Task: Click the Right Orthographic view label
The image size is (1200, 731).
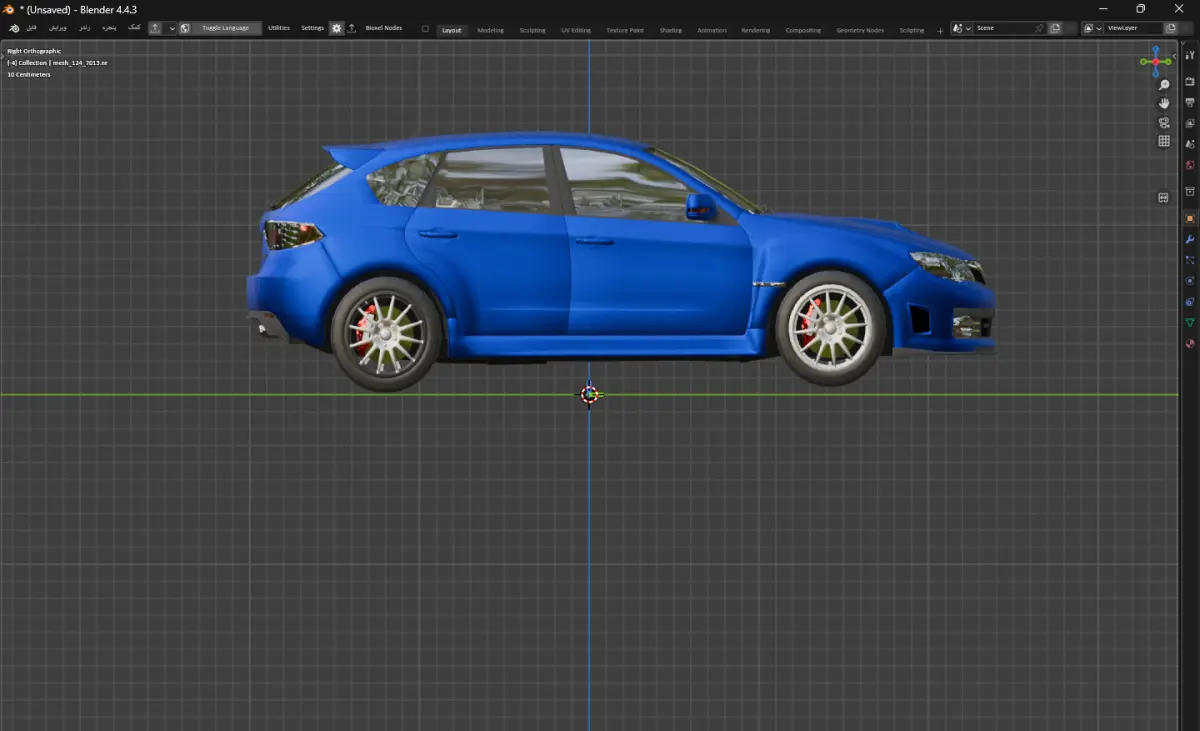Action: pos(34,50)
